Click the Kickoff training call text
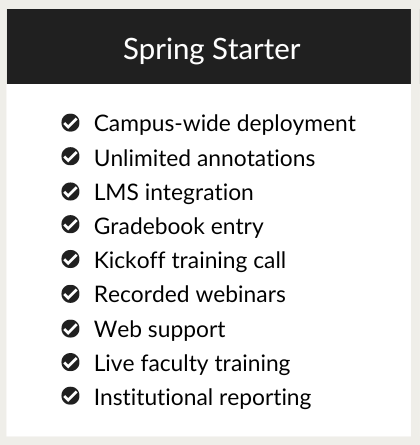 point(190,261)
